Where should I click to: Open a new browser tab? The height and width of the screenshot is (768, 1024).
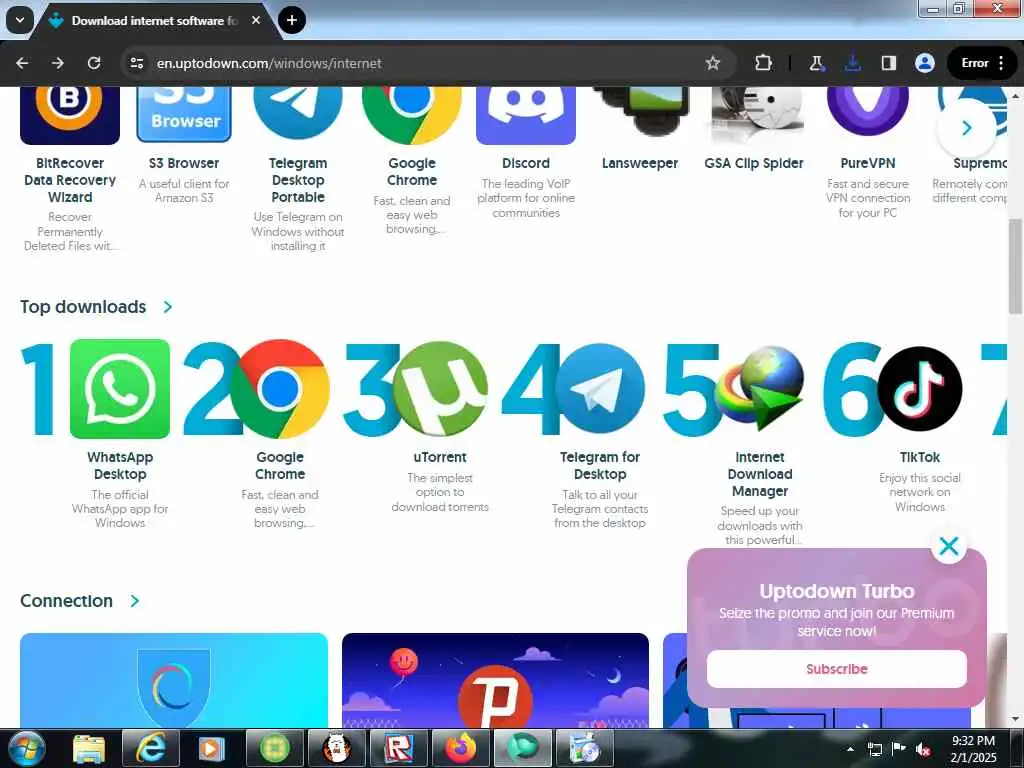[292, 20]
